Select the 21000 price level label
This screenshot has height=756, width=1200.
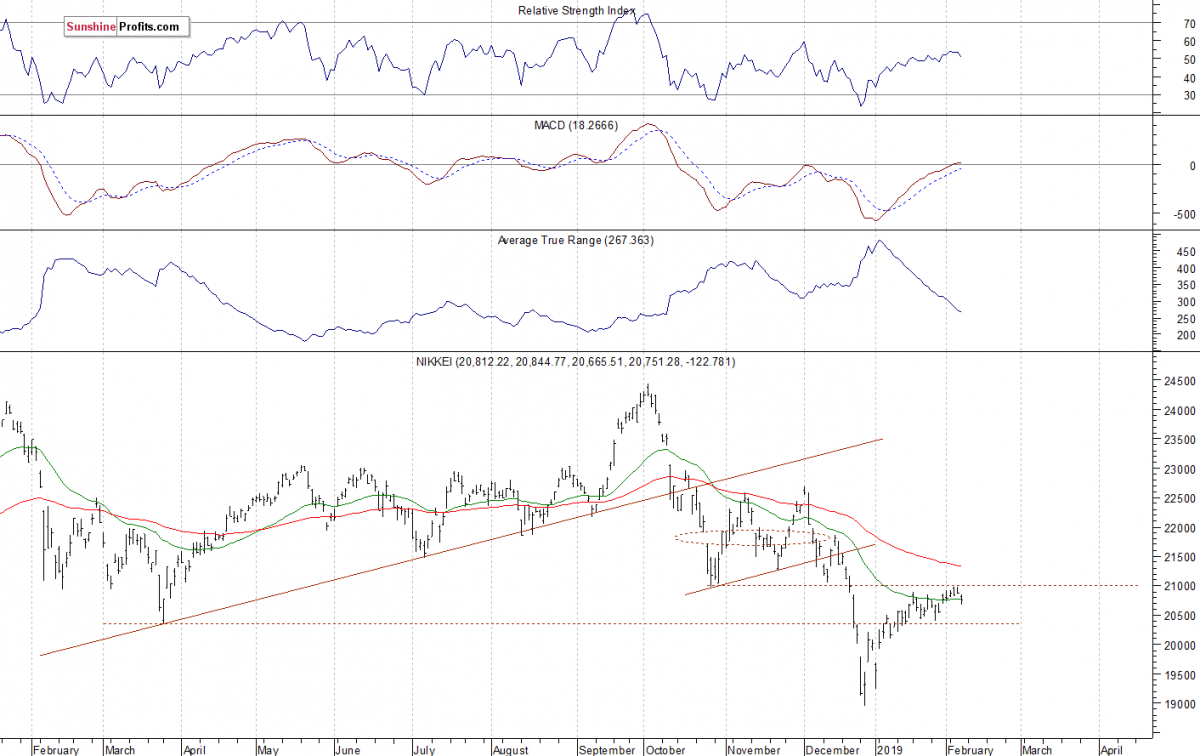pos(1170,586)
